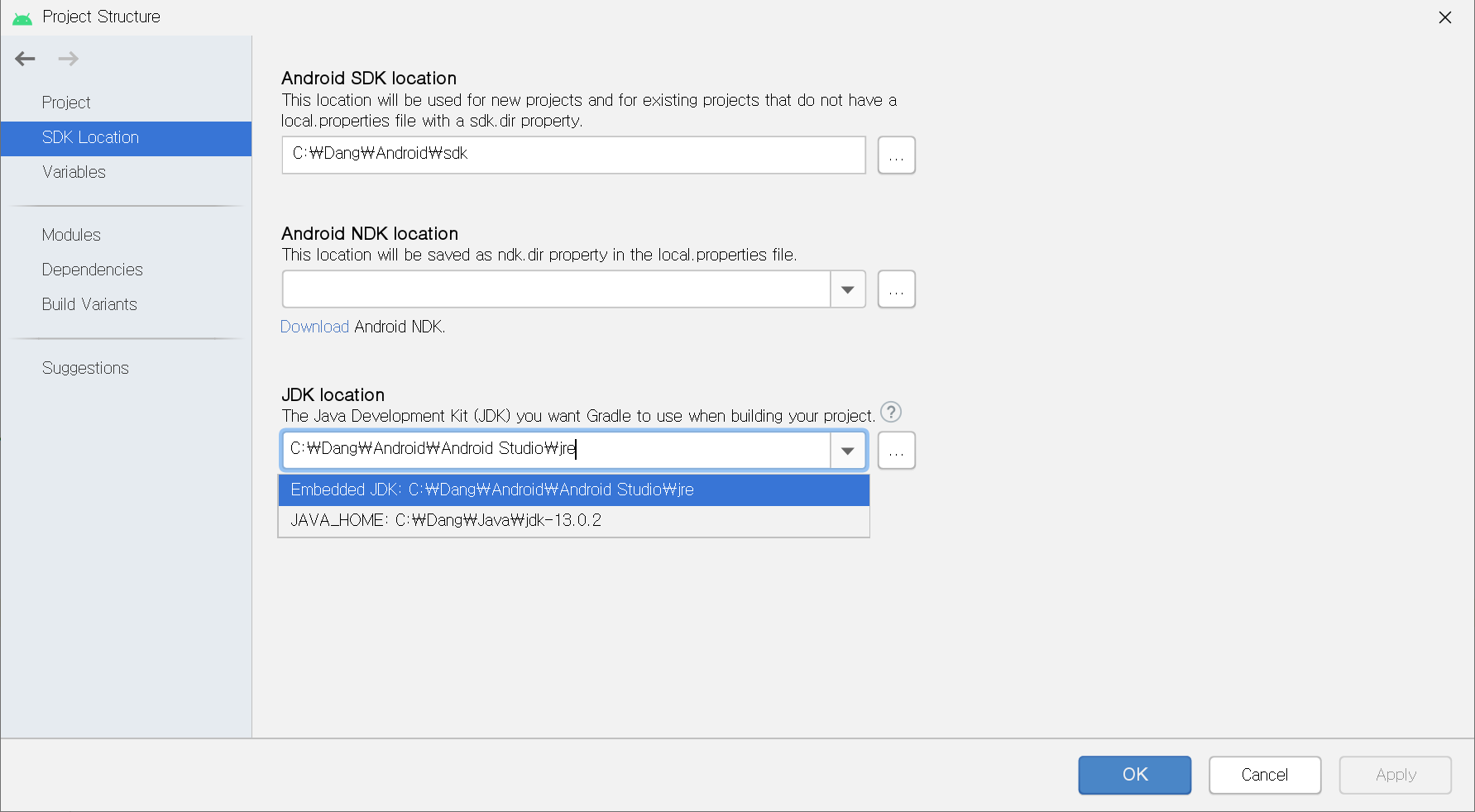
Task: Click inside the JDK location path field
Action: pos(556,450)
